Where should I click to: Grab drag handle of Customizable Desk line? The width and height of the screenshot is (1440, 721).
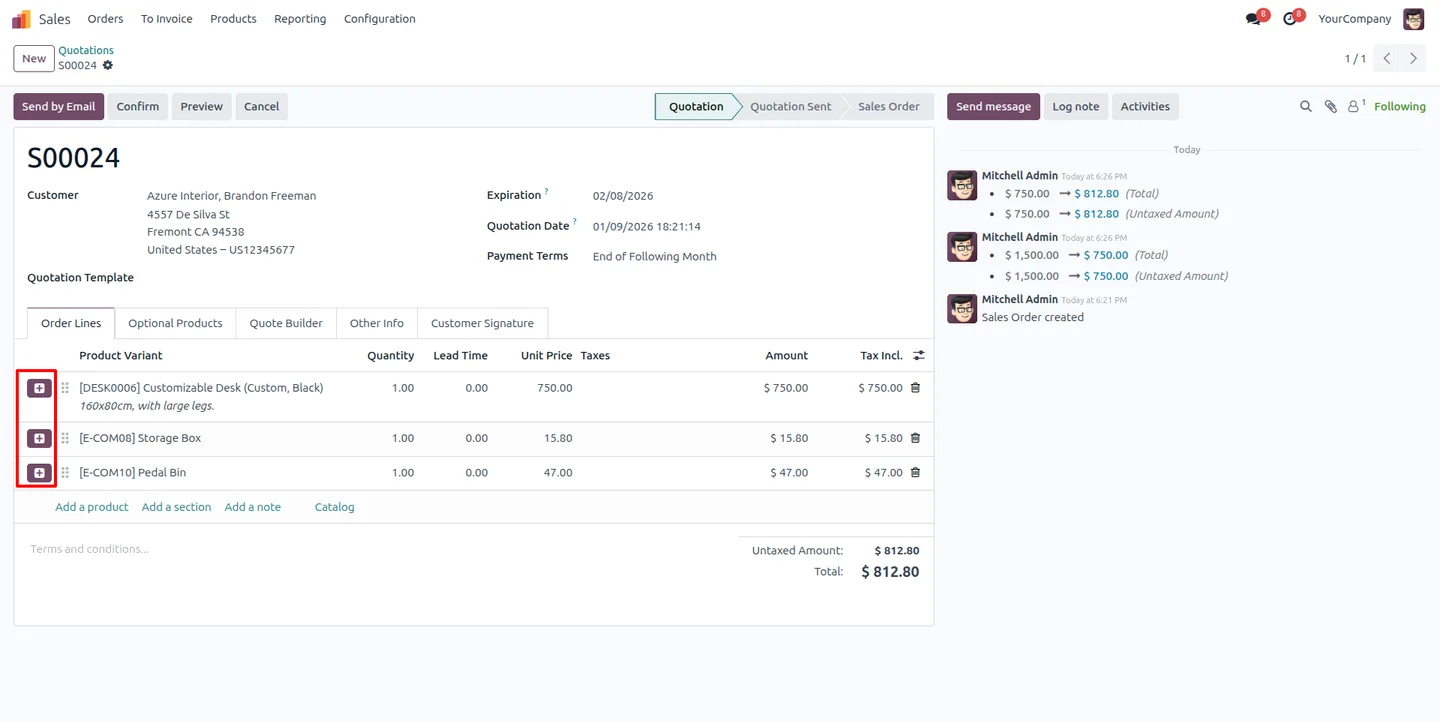click(x=65, y=388)
